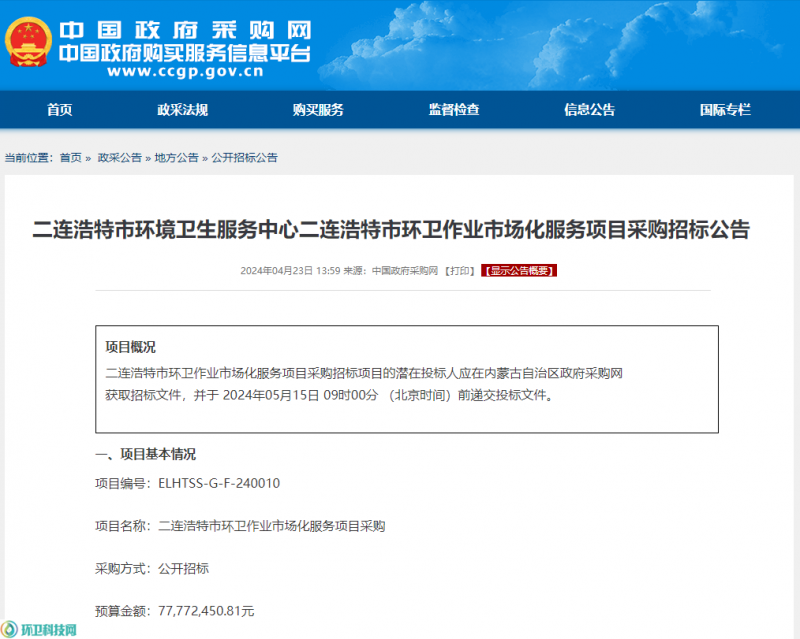Select the project name 二连浩特市环卫作业市场化服务项目采购
The image size is (800, 639).
(x=272, y=526)
